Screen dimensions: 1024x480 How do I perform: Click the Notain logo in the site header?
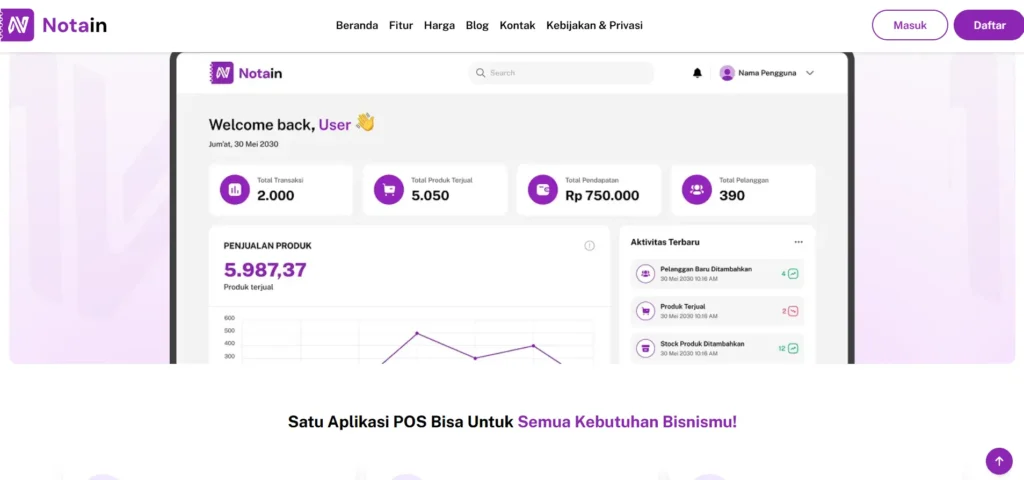point(55,25)
